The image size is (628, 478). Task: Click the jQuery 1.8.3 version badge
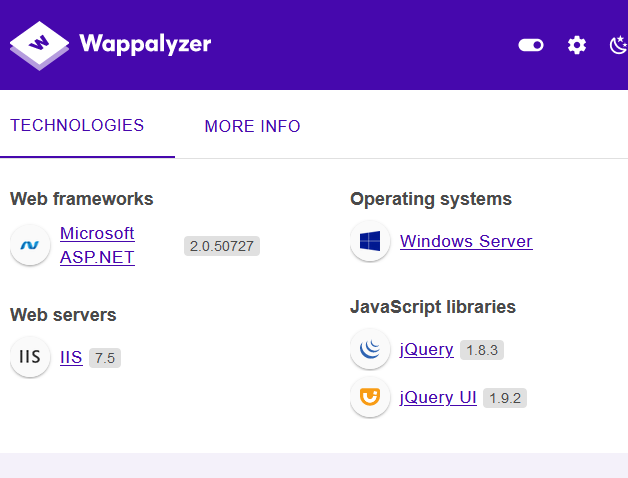[x=482, y=350]
